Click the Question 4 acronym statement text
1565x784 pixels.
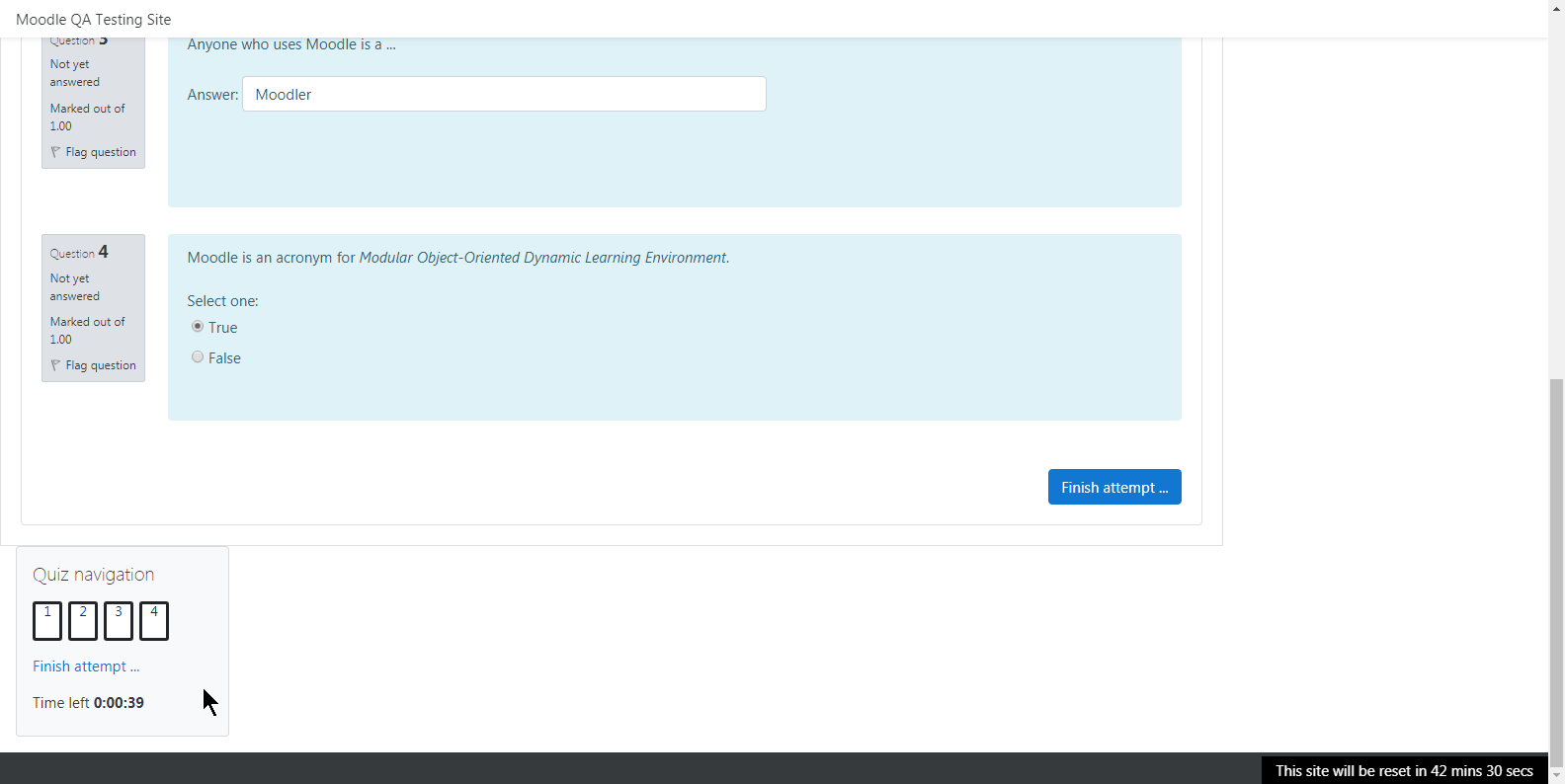click(x=458, y=258)
